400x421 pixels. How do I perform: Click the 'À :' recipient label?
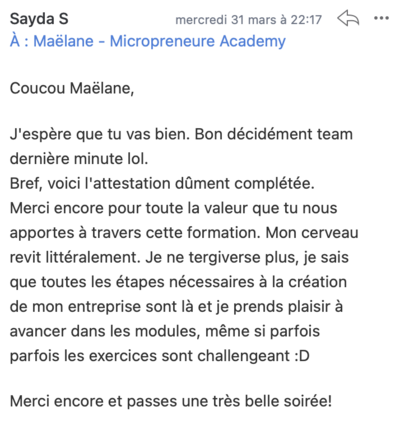(x=19, y=41)
